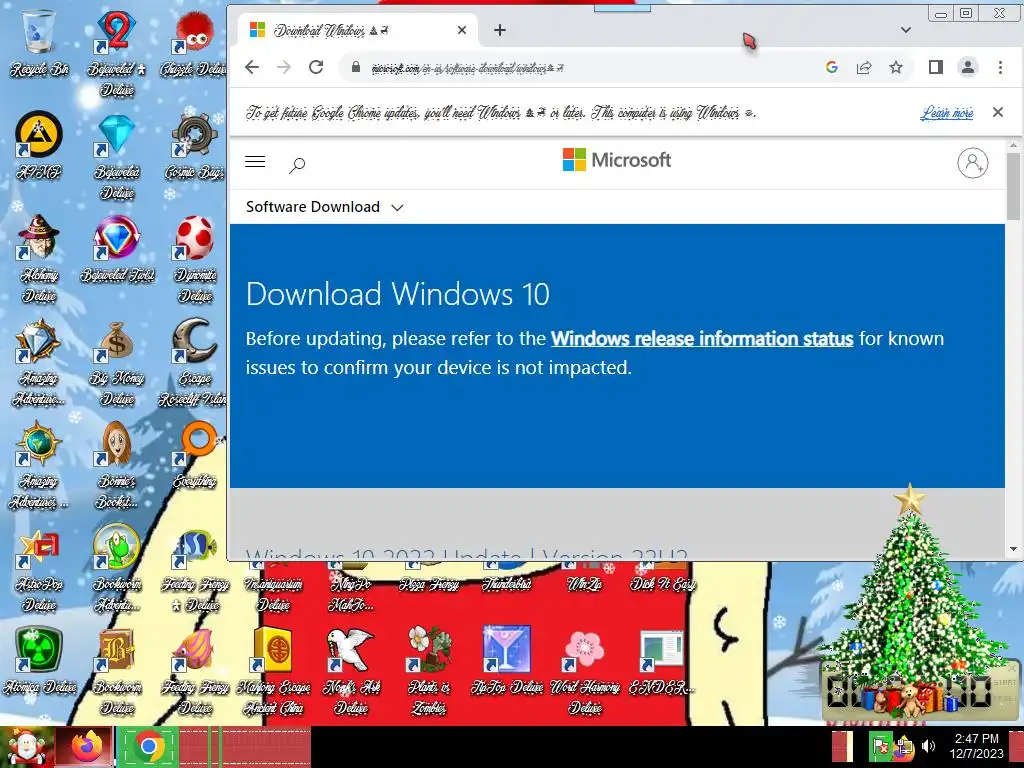Select the Alchemy Deluxe desktop icon
Viewport: 1024px width, 768px height.
point(39,259)
